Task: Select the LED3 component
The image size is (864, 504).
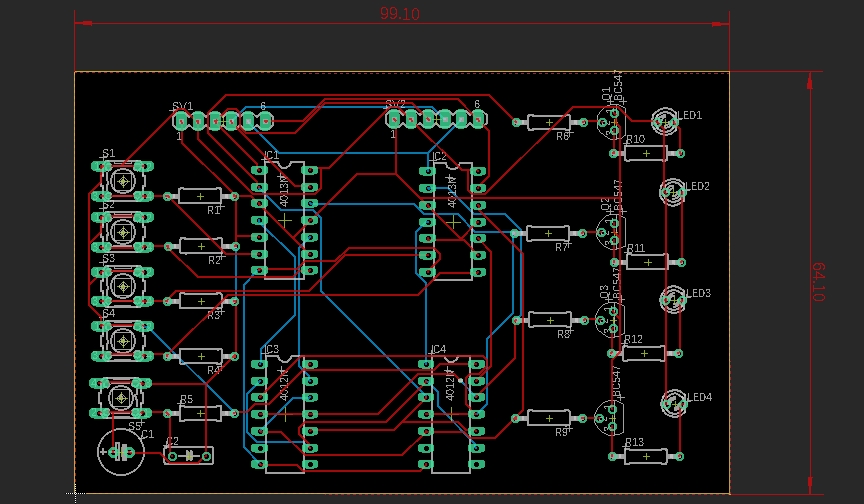Action: tap(673, 299)
